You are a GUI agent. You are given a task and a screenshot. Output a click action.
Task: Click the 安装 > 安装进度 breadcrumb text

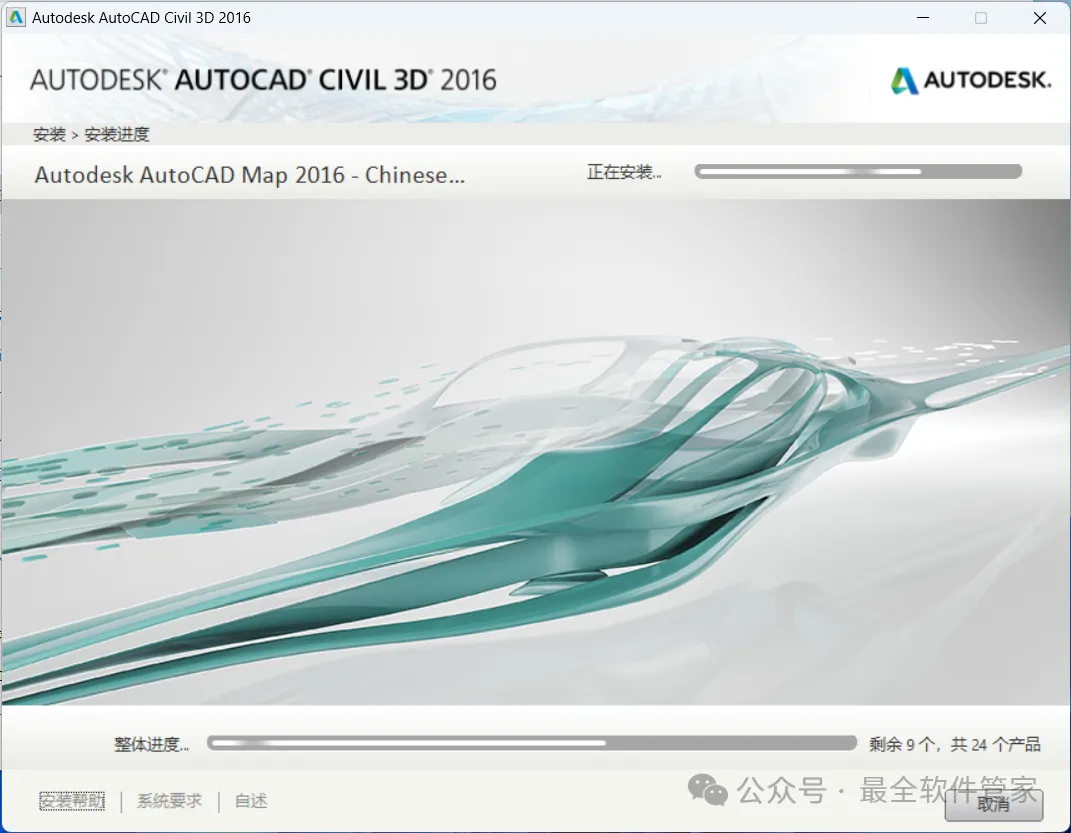[91, 135]
